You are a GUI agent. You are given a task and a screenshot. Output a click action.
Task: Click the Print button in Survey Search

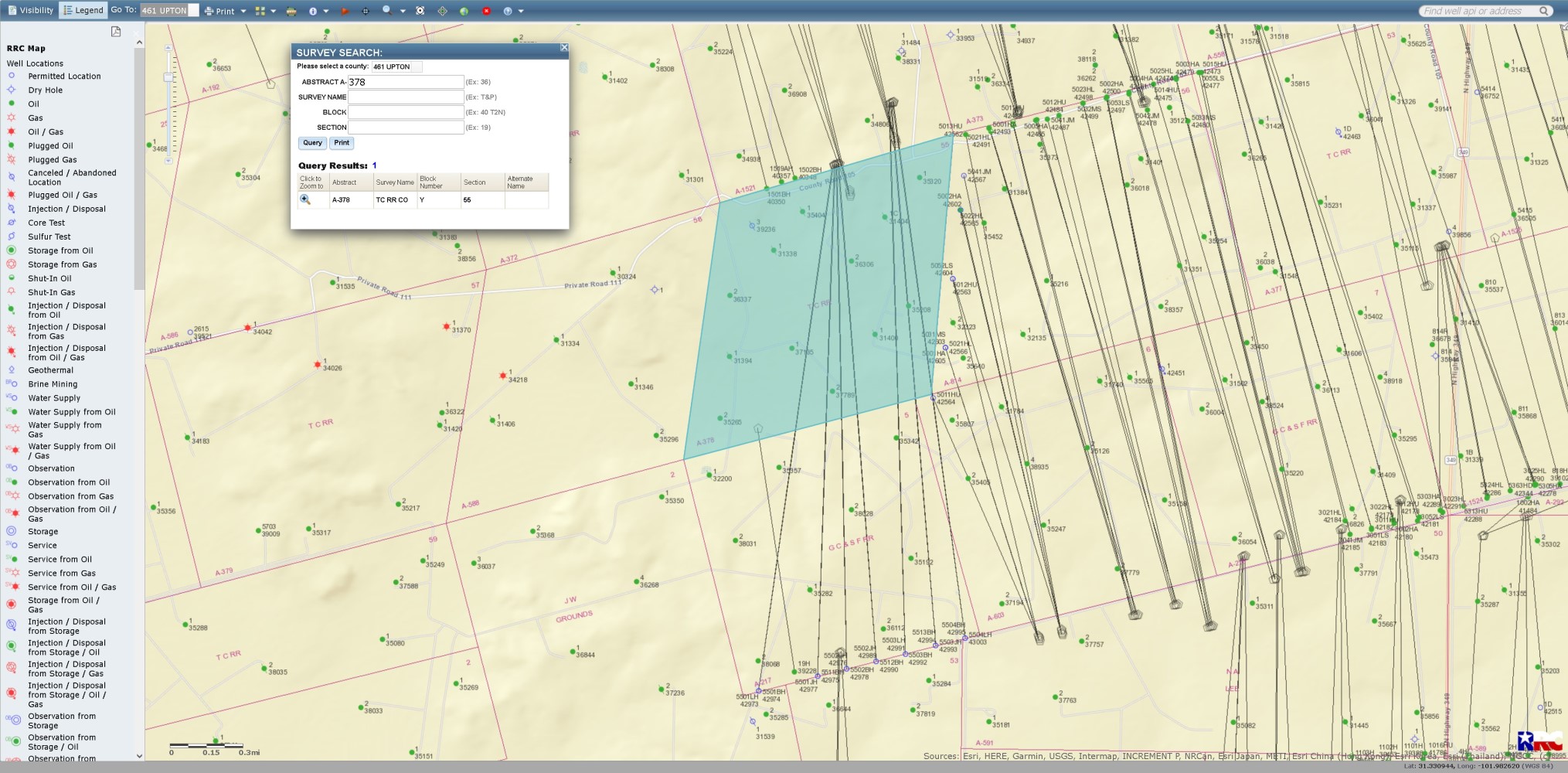(x=342, y=143)
